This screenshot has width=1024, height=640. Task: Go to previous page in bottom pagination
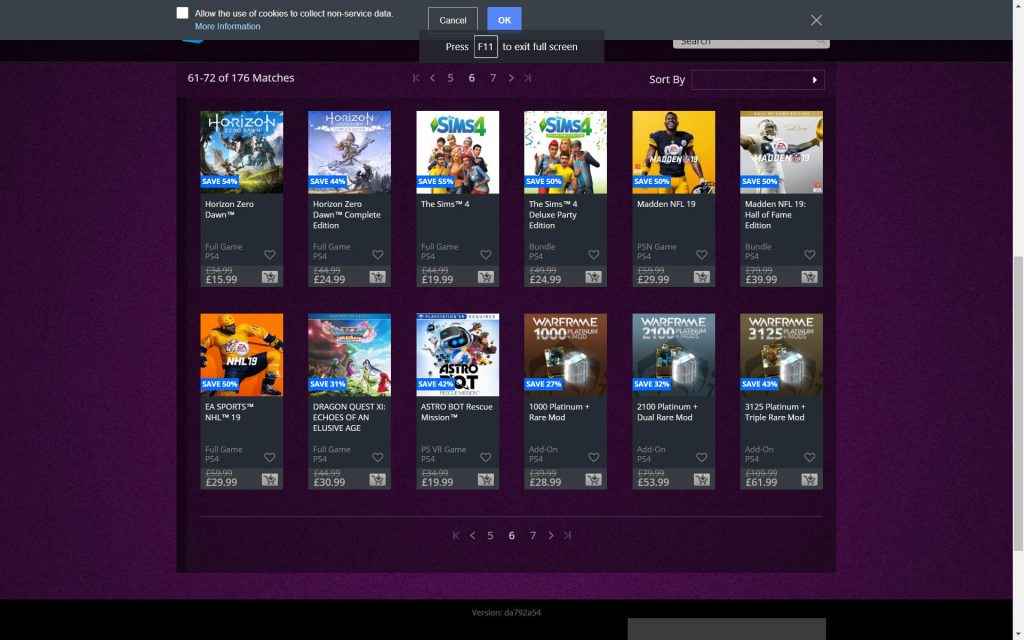click(x=472, y=536)
